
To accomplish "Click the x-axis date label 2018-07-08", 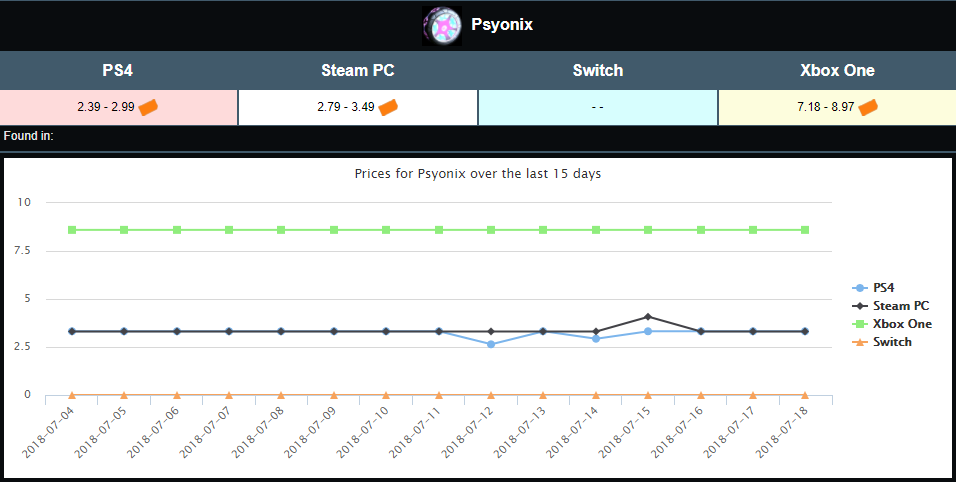I will (258, 433).
